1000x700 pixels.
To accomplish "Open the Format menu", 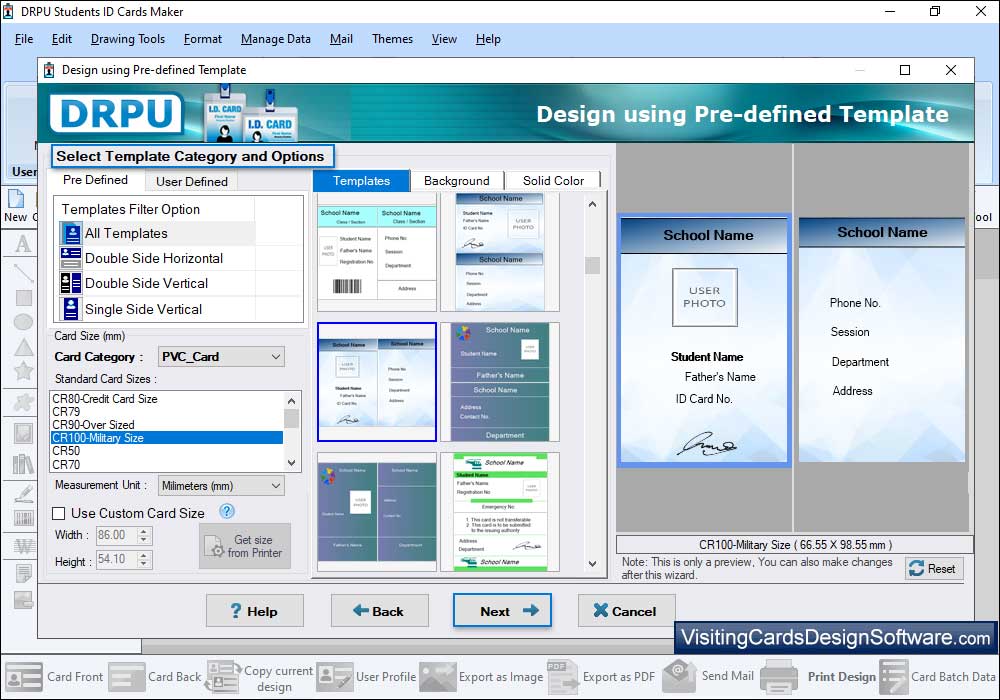I will (203, 39).
